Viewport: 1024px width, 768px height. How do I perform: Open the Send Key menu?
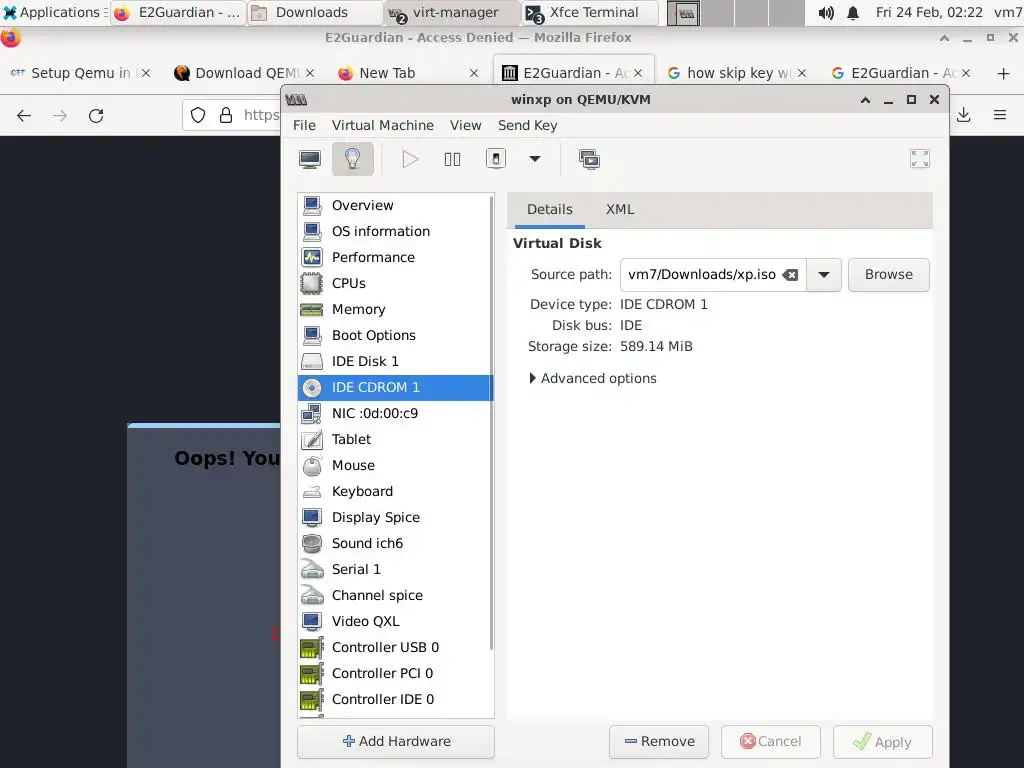tap(528, 125)
